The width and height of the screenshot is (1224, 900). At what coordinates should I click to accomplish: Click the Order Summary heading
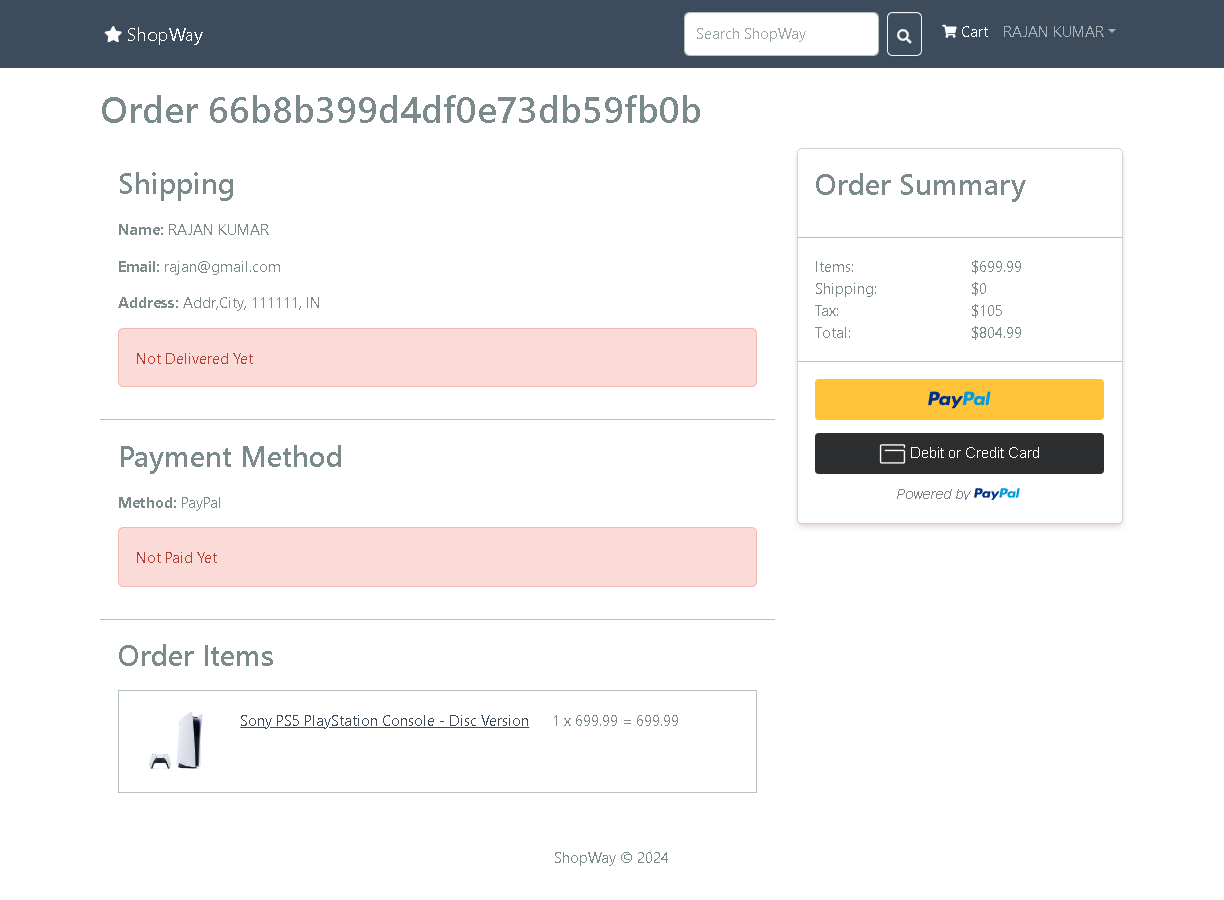920,185
